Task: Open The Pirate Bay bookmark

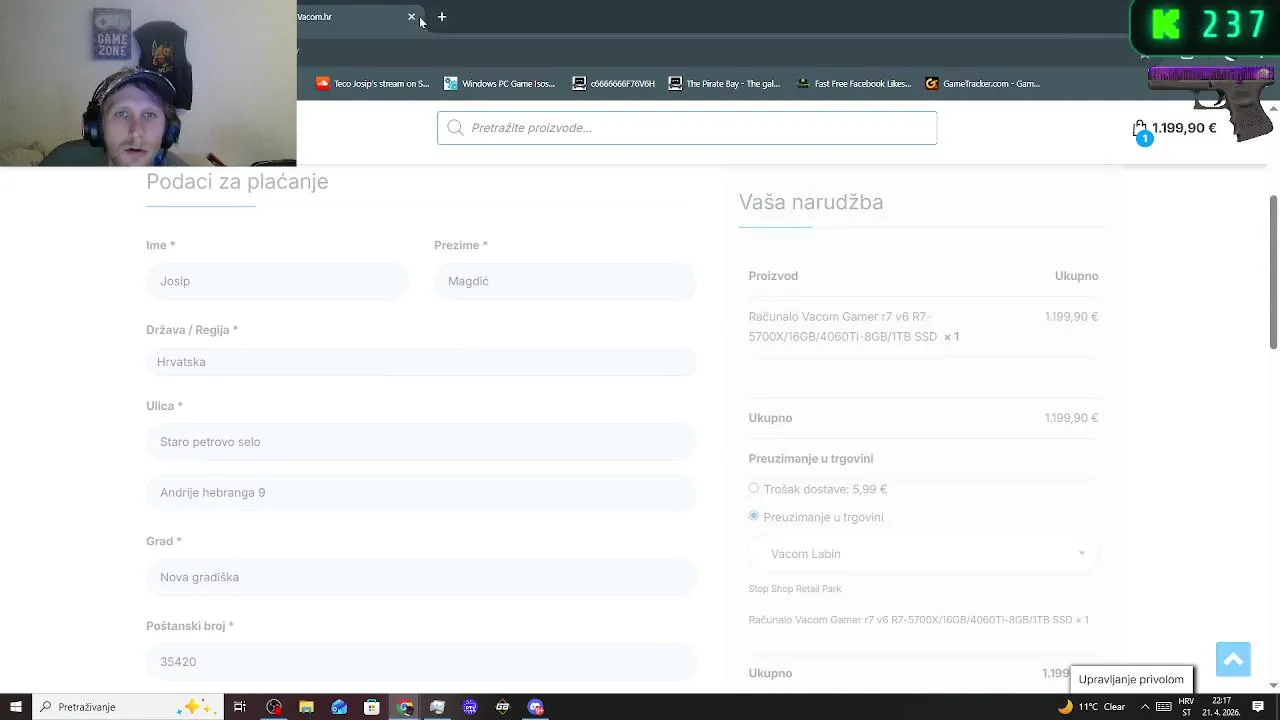Action: (x=724, y=84)
